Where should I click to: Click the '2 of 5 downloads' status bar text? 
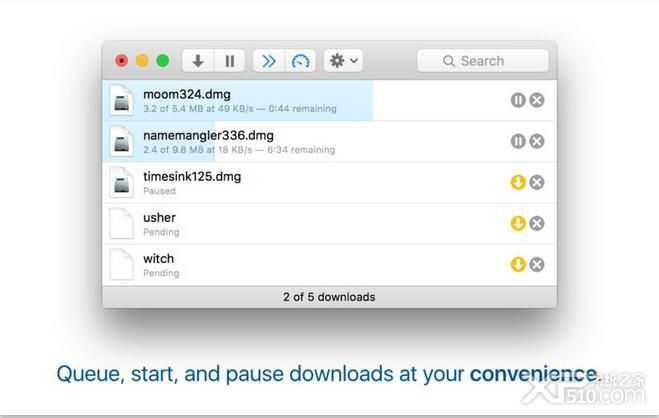point(329,297)
